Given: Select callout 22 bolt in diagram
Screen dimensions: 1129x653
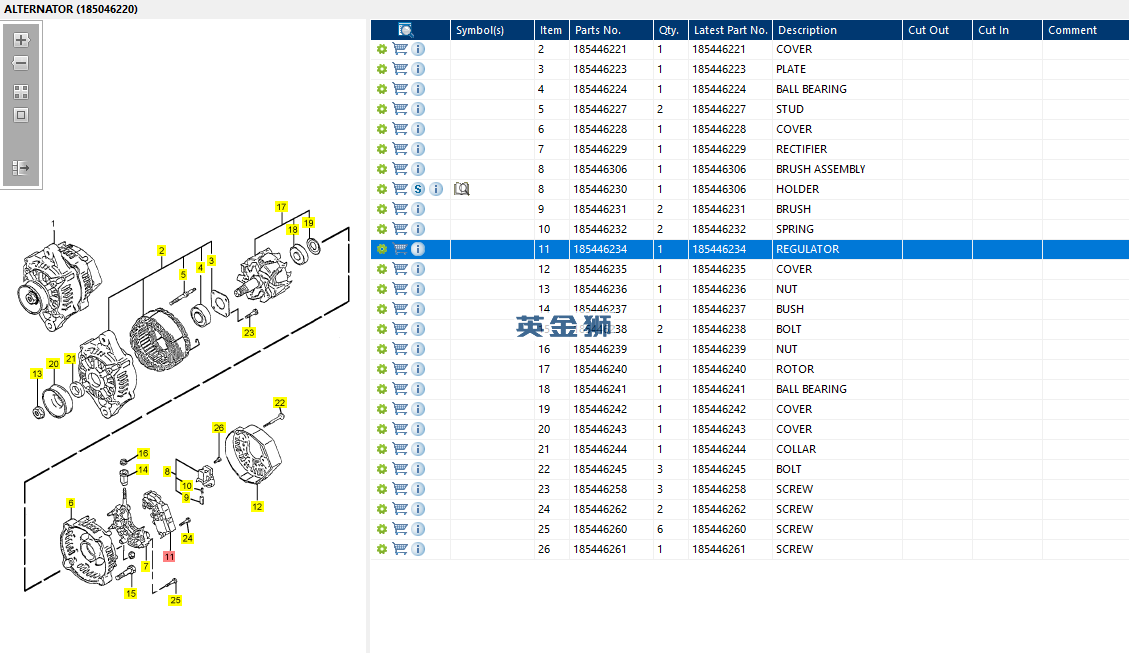Looking at the screenshot, I should (280, 402).
